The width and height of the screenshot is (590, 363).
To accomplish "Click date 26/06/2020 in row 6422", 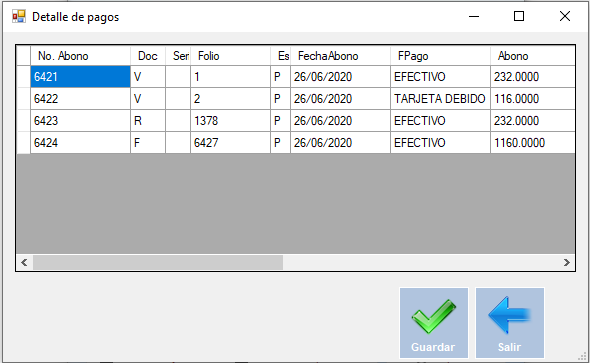I will click(340, 99).
